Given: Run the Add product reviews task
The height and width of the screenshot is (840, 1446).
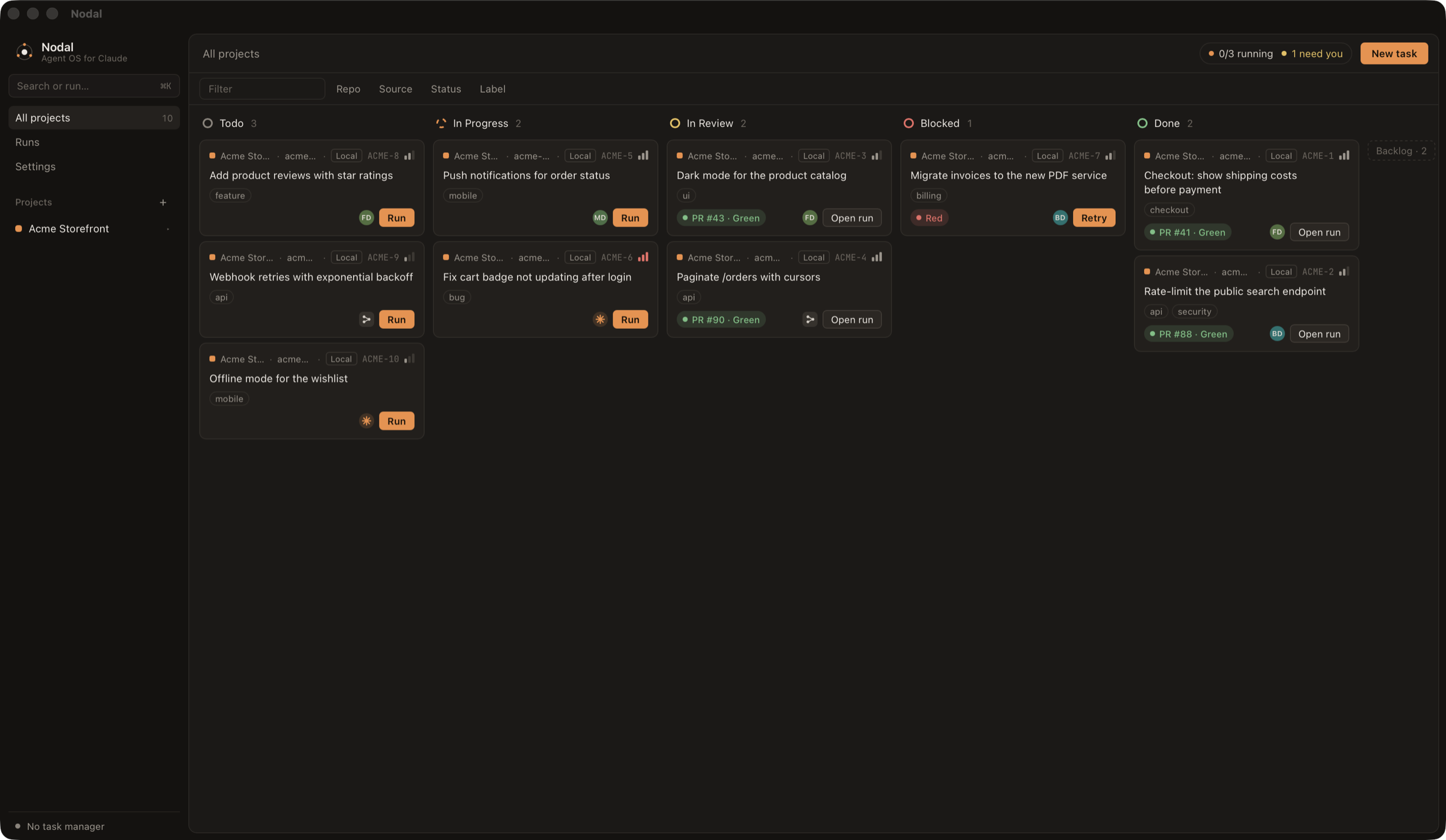Looking at the screenshot, I should click(x=396, y=217).
